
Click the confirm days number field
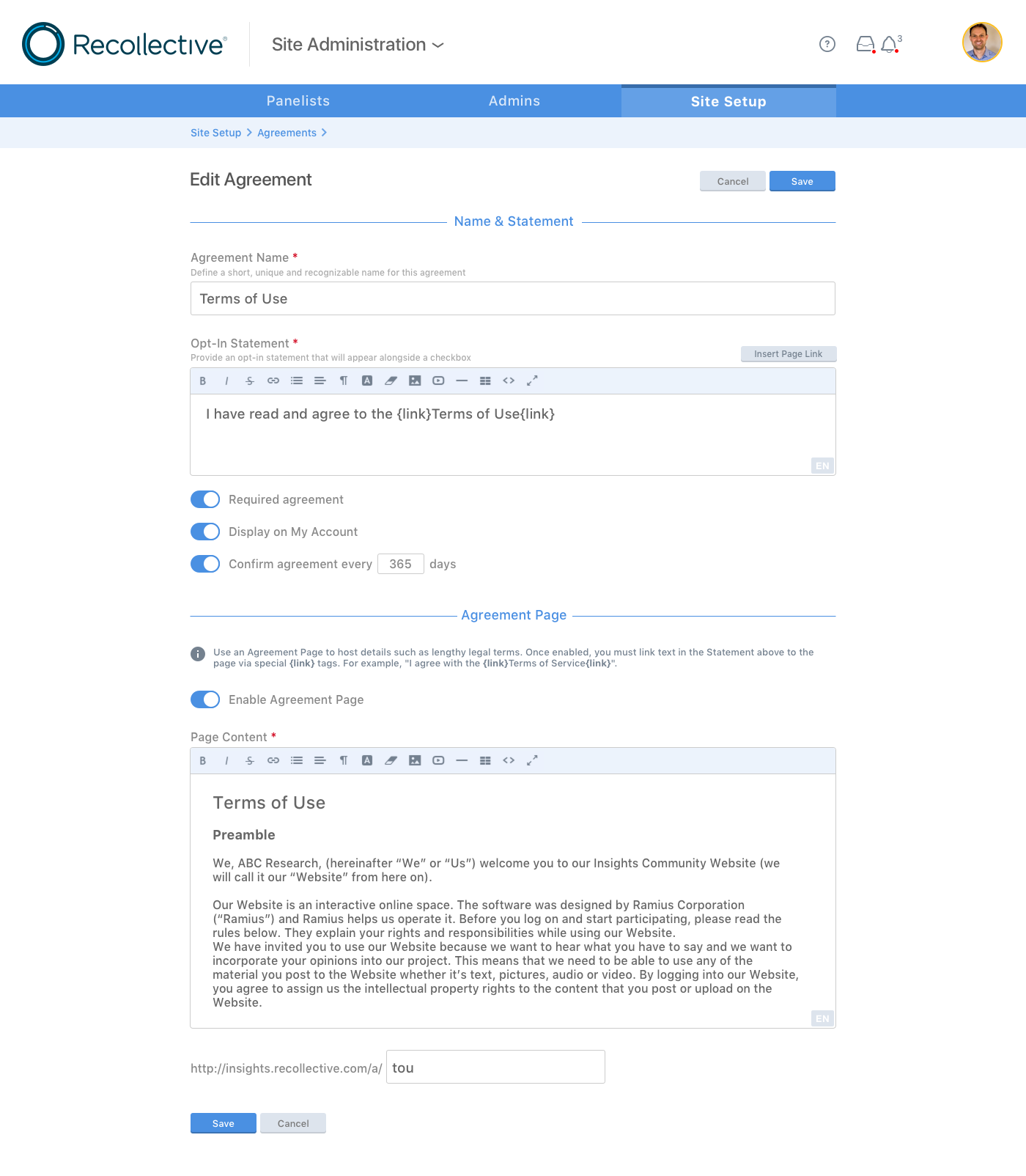click(401, 564)
